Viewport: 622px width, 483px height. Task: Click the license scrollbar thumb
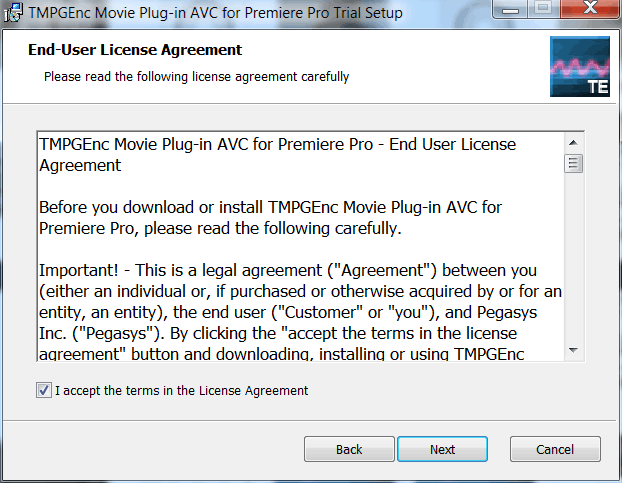[x=573, y=163]
